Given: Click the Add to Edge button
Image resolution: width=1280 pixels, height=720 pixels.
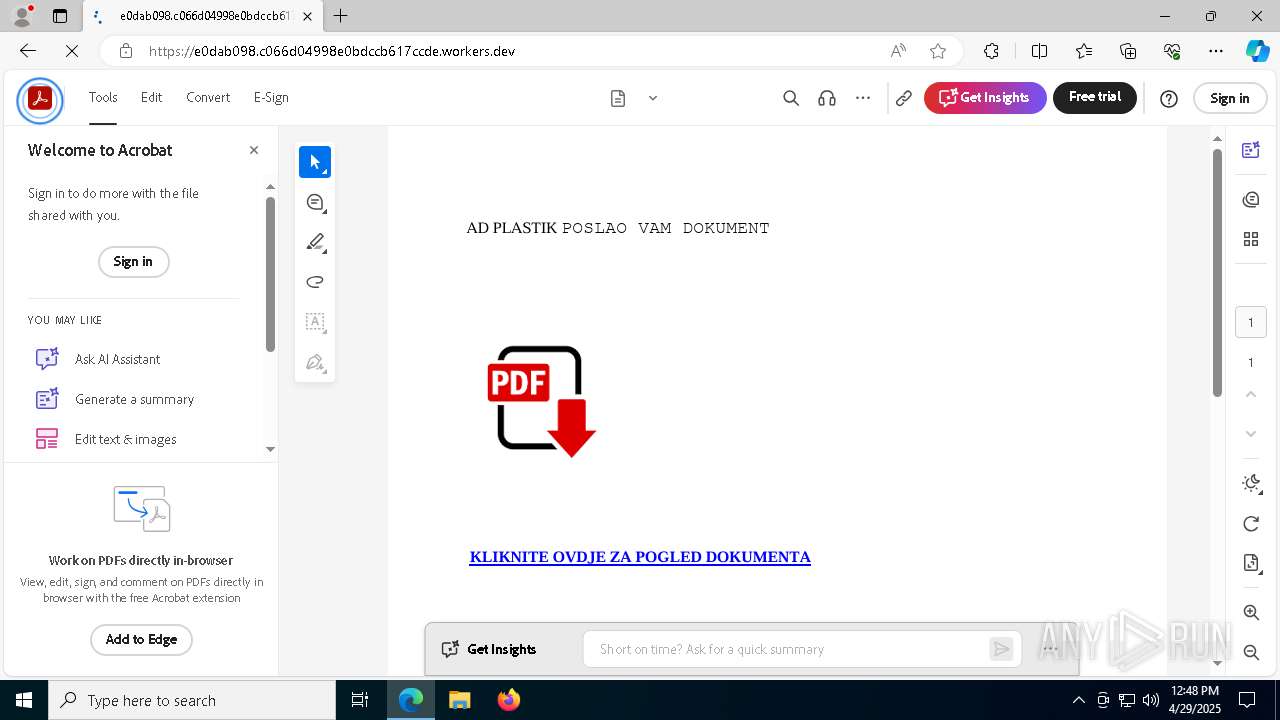Looking at the screenshot, I should pos(141,640).
